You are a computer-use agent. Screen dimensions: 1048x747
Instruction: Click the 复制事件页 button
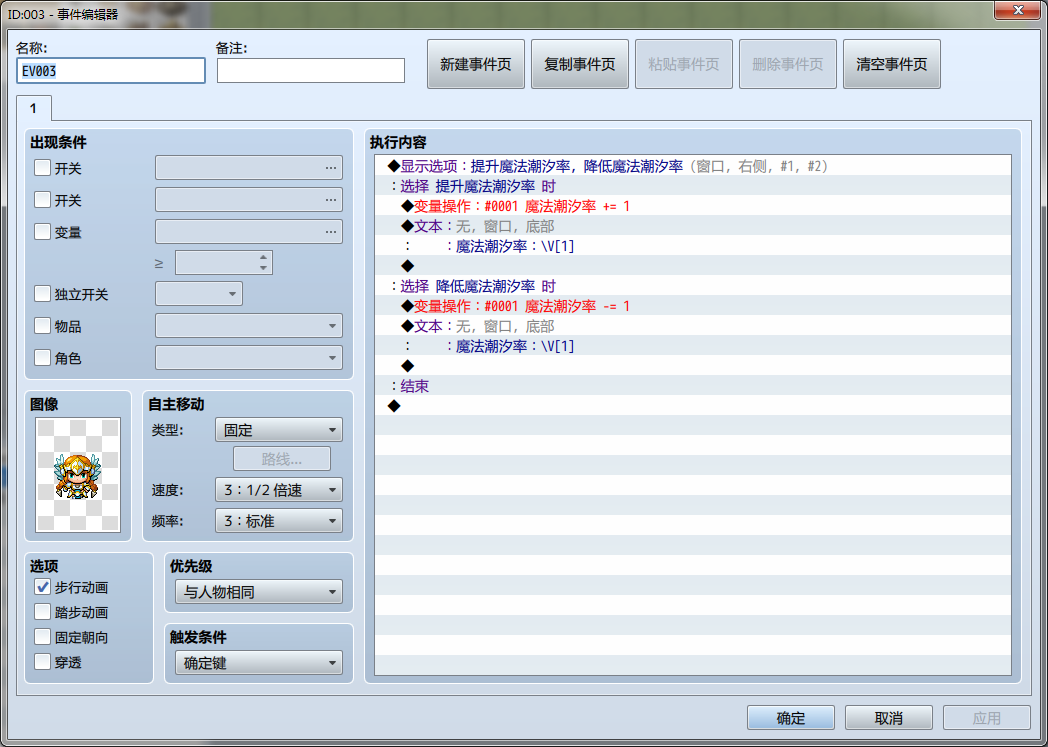[579, 64]
